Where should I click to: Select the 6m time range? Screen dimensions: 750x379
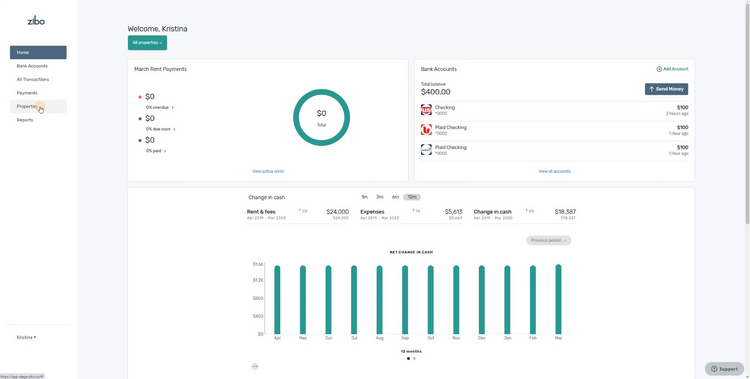pyautogui.click(x=395, y=197)
